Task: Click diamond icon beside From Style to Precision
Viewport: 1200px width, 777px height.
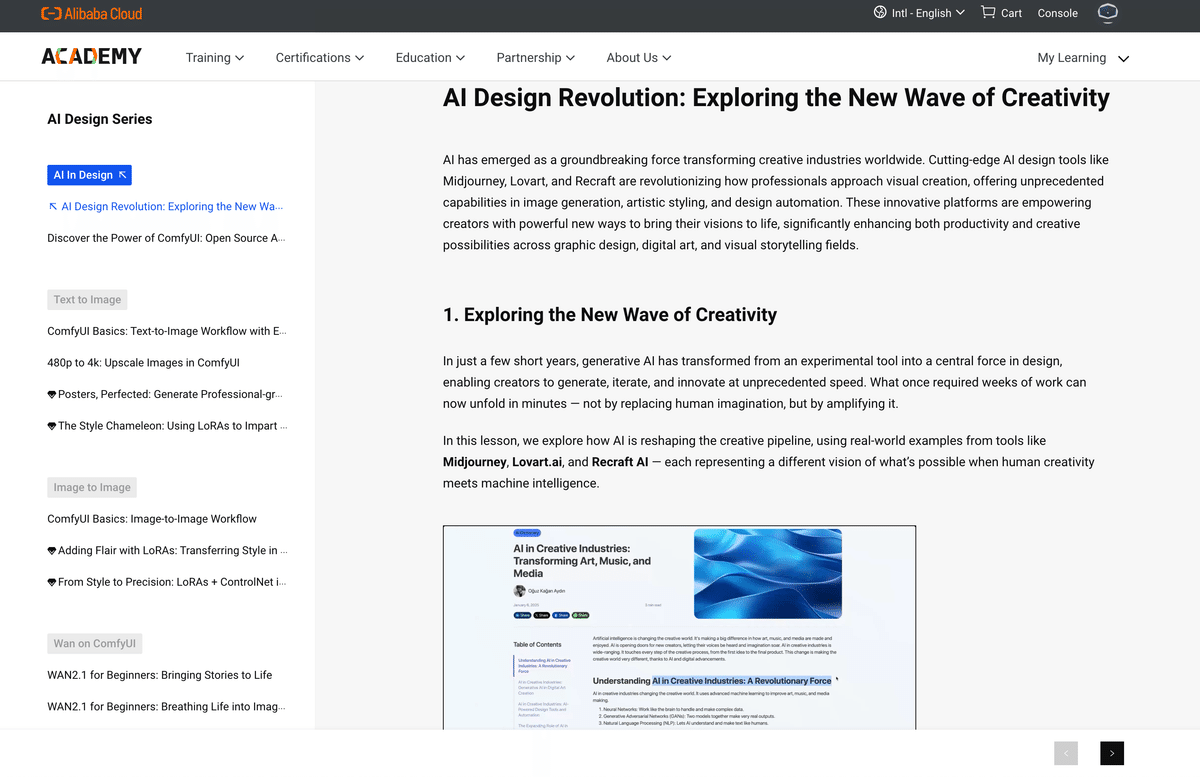Action: click(x=52, y=582)
